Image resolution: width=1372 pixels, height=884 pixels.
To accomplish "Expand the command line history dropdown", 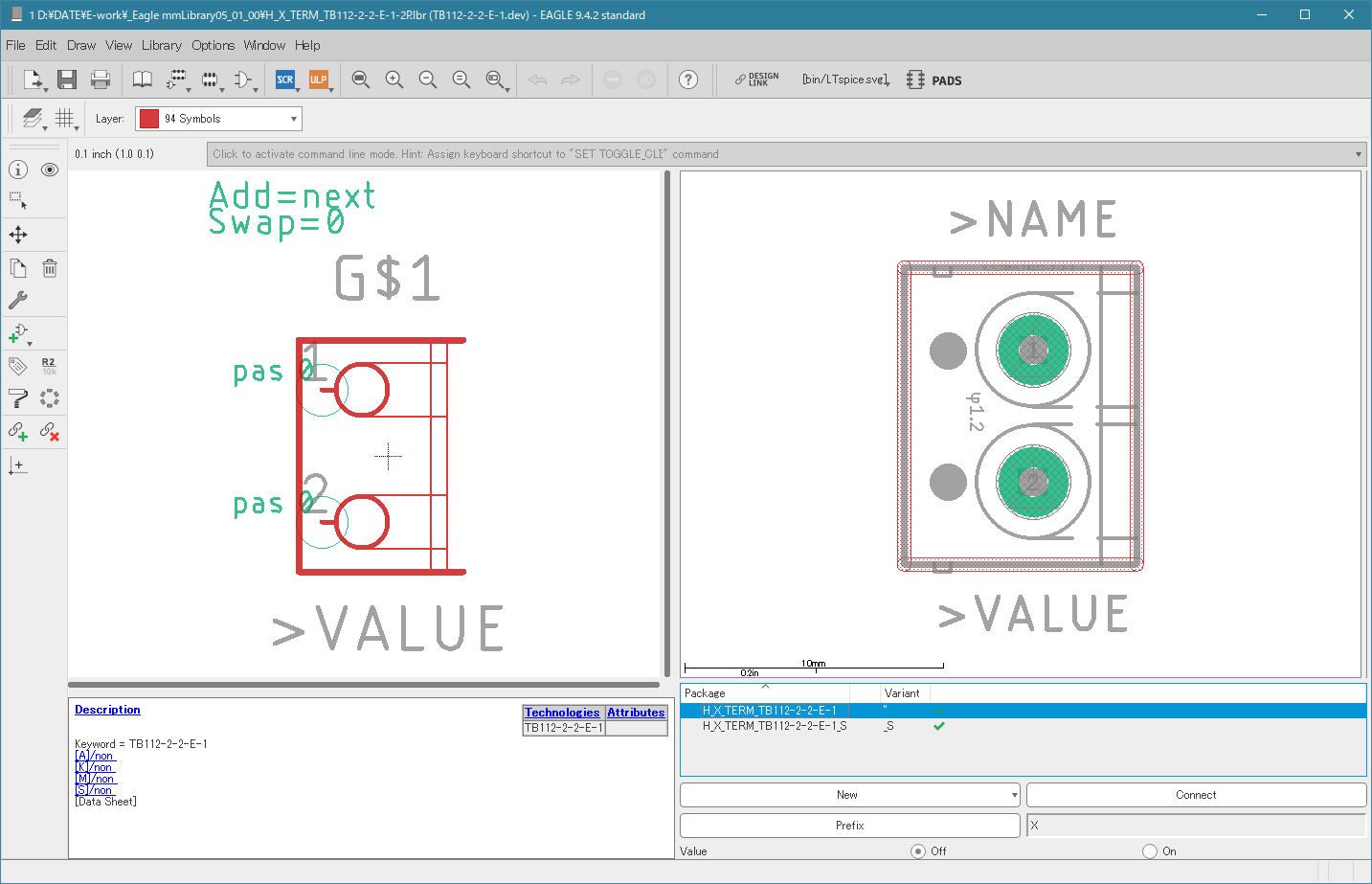I will coord(1359,154).
